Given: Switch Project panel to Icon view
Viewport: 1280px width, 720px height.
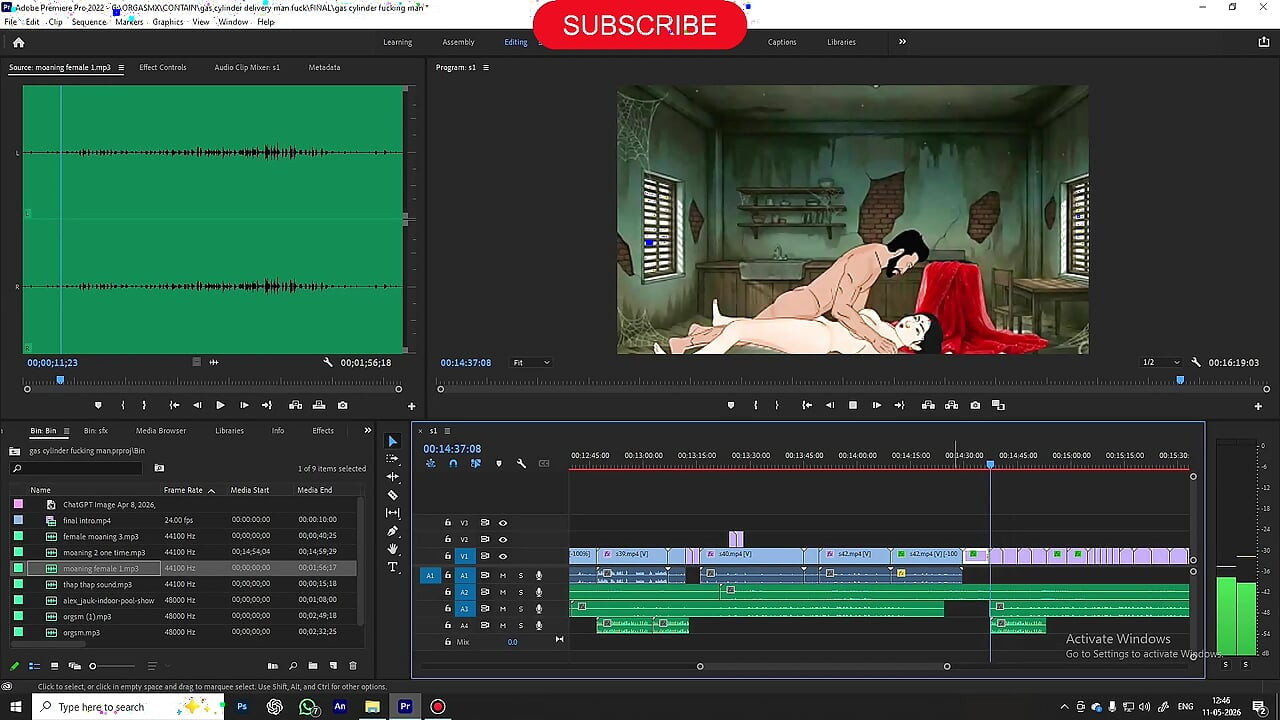Looking at the screenshot, I should [x=54, y=666].
